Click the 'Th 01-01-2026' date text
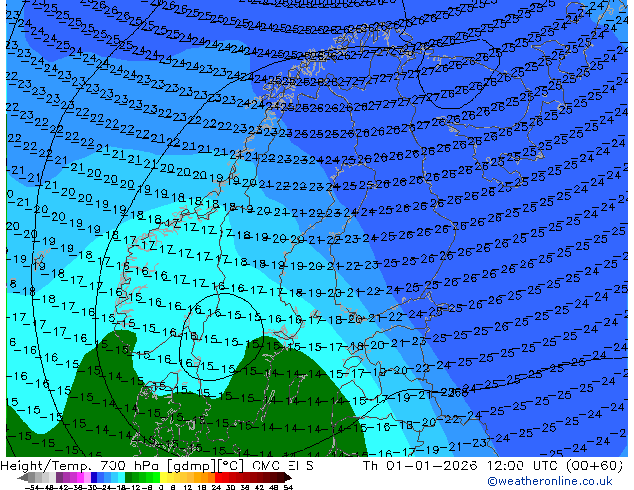This screenshot has width=634, height=490. (421, 466)
